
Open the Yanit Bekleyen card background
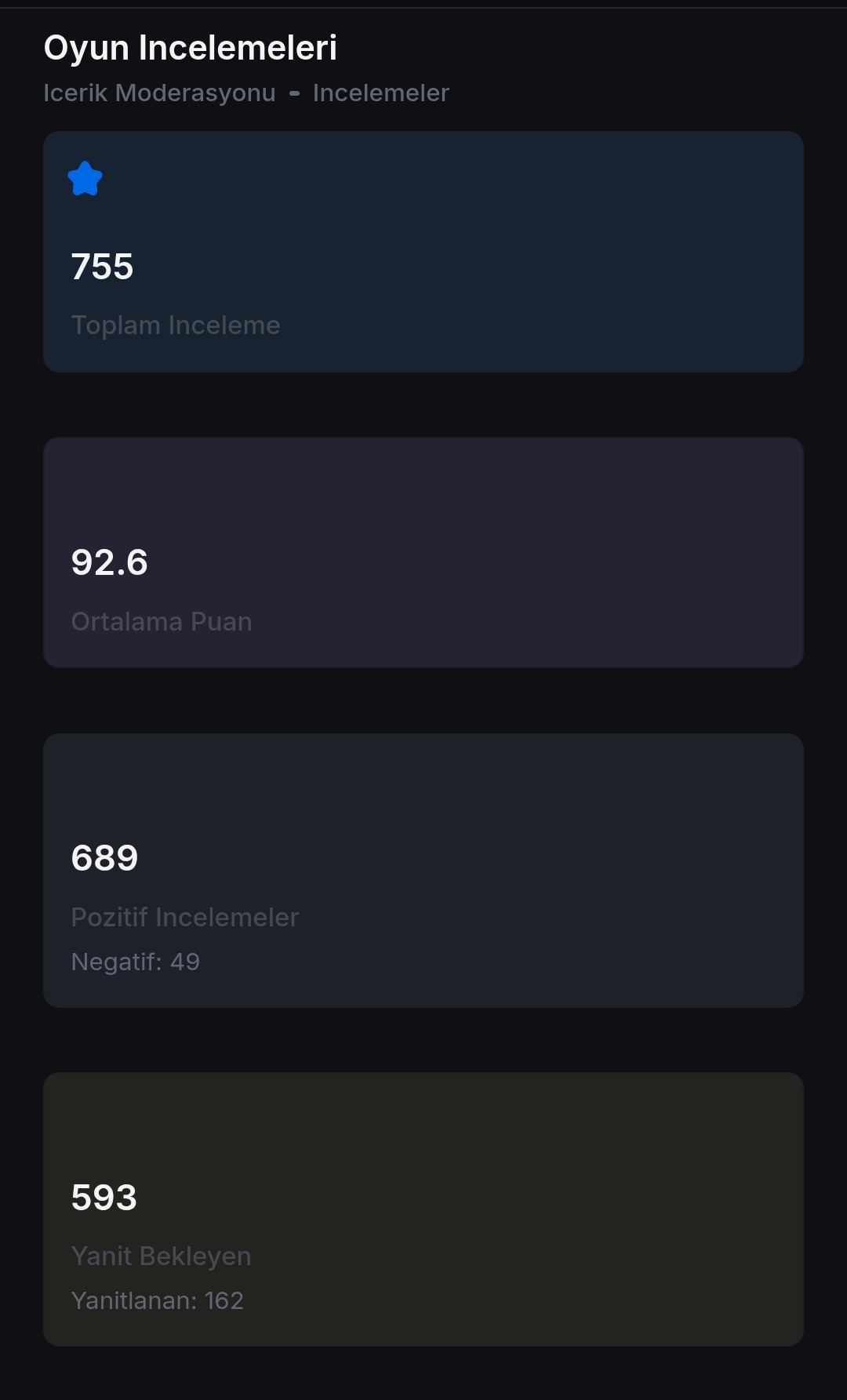pyautogui.click(x=549, y=1208)
